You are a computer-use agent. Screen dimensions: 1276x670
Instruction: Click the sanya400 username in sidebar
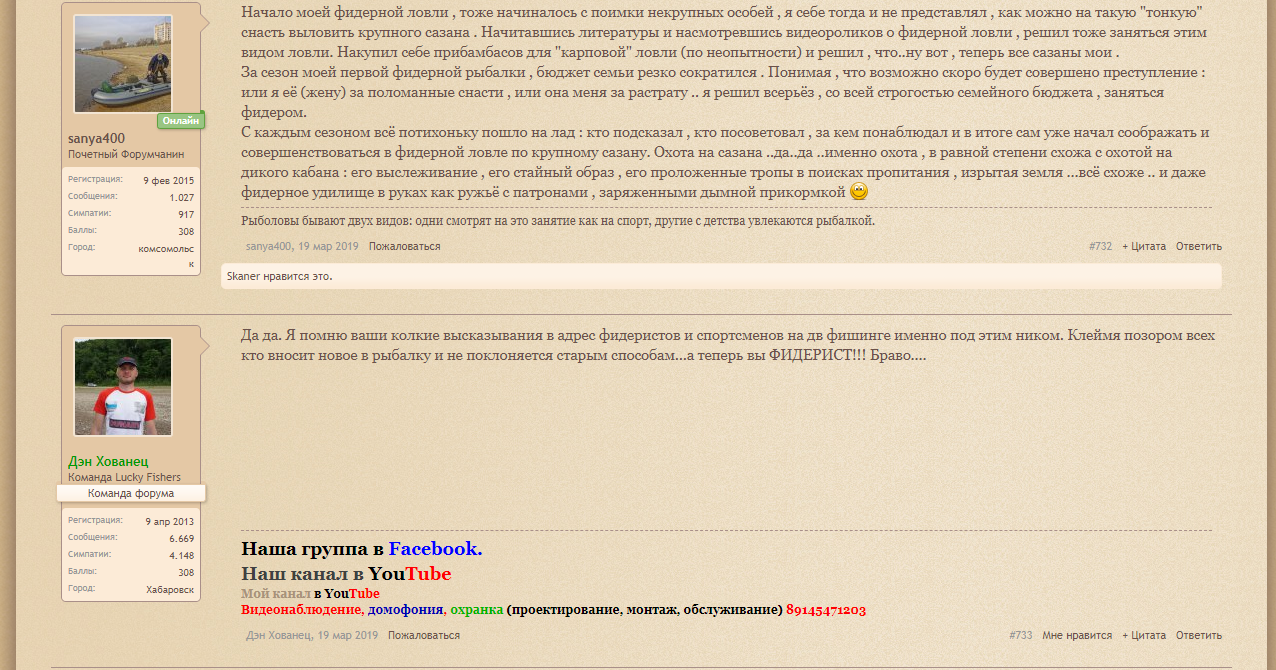(x=96, y=139)
